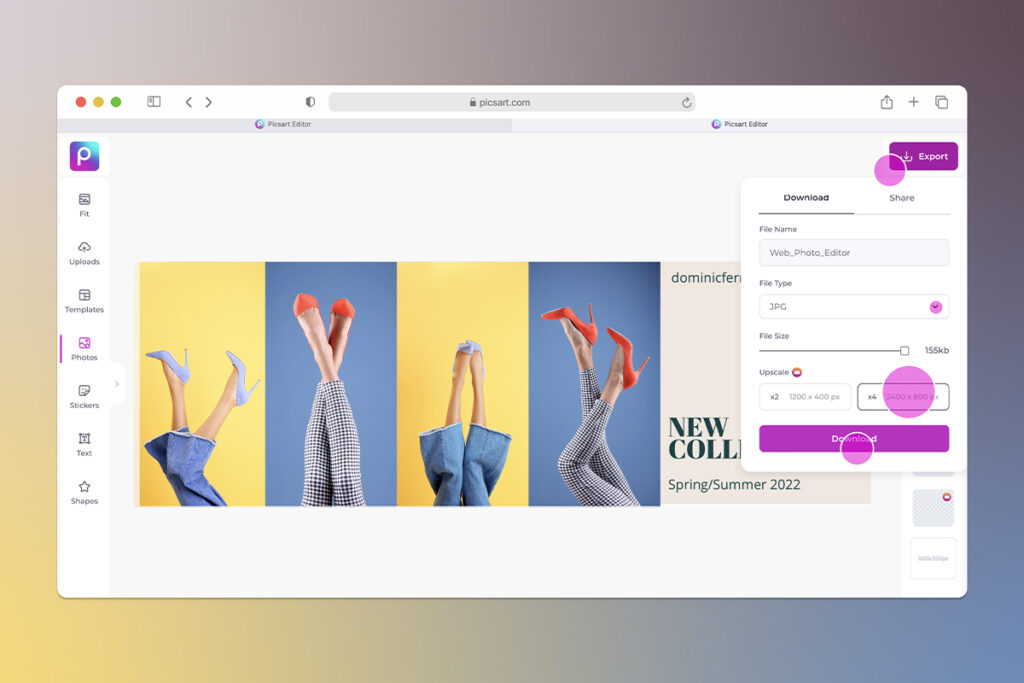Click the Picsart logo
The image size is (1024, 683).
[84, 155]
